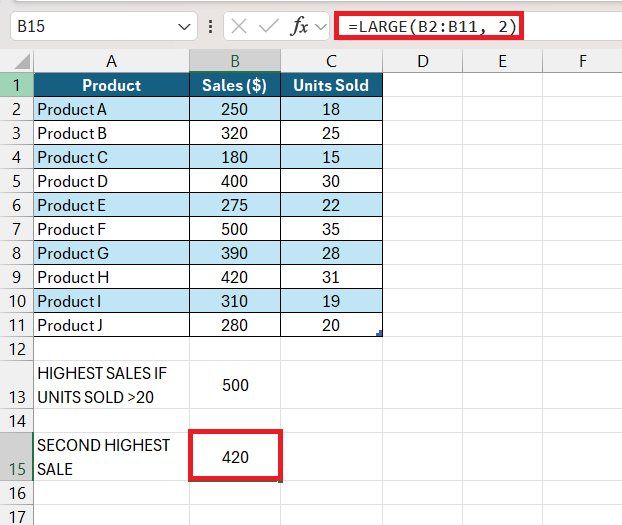Click the sales value 310

(235, 301)
